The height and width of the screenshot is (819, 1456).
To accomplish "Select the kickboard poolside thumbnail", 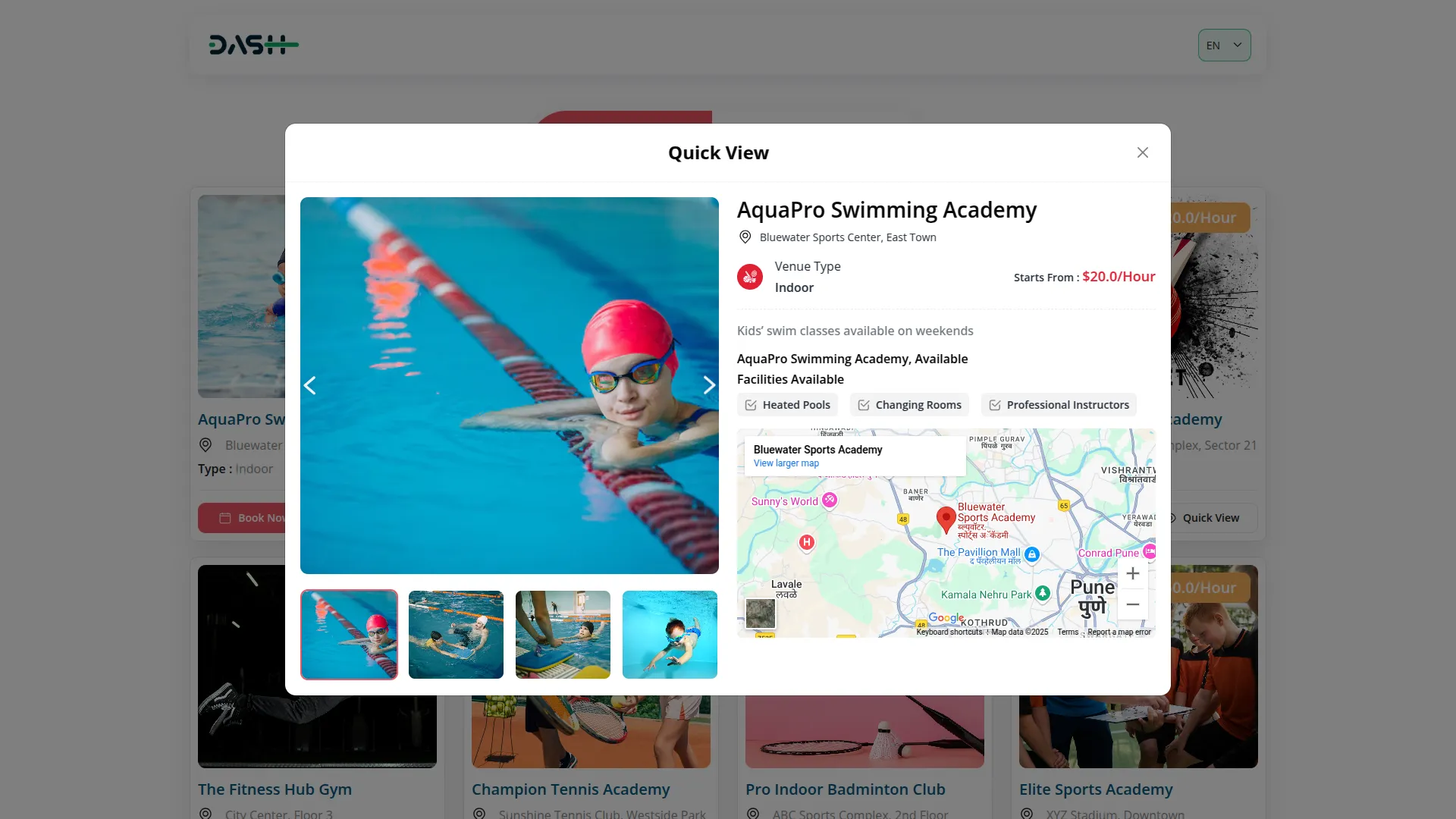I will tap(563, 635).
